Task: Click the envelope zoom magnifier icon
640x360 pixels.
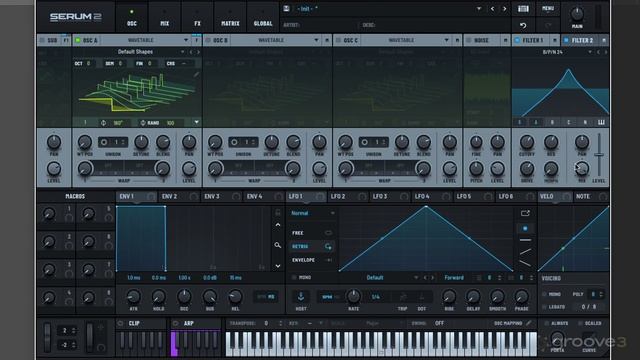Action: point(278,245)
